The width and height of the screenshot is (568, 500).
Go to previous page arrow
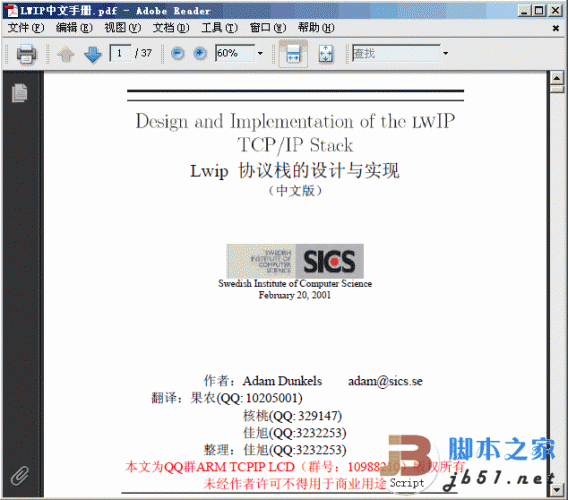click(x=66, y=54)
